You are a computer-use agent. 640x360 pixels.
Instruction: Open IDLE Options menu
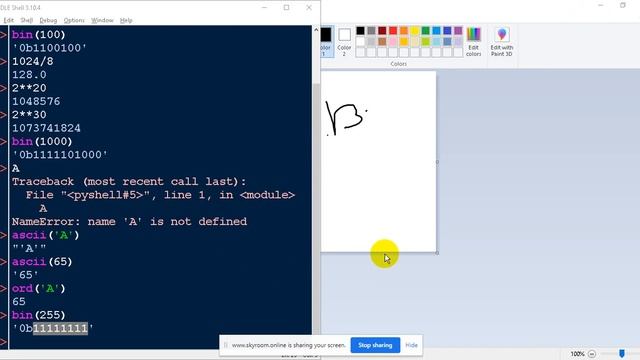pos(74,20)
